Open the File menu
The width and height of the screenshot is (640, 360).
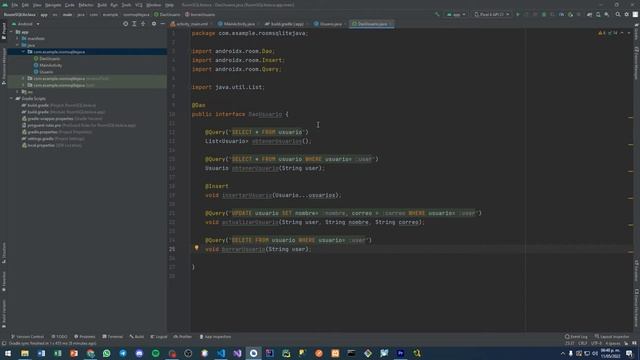(x=15, y=5)
